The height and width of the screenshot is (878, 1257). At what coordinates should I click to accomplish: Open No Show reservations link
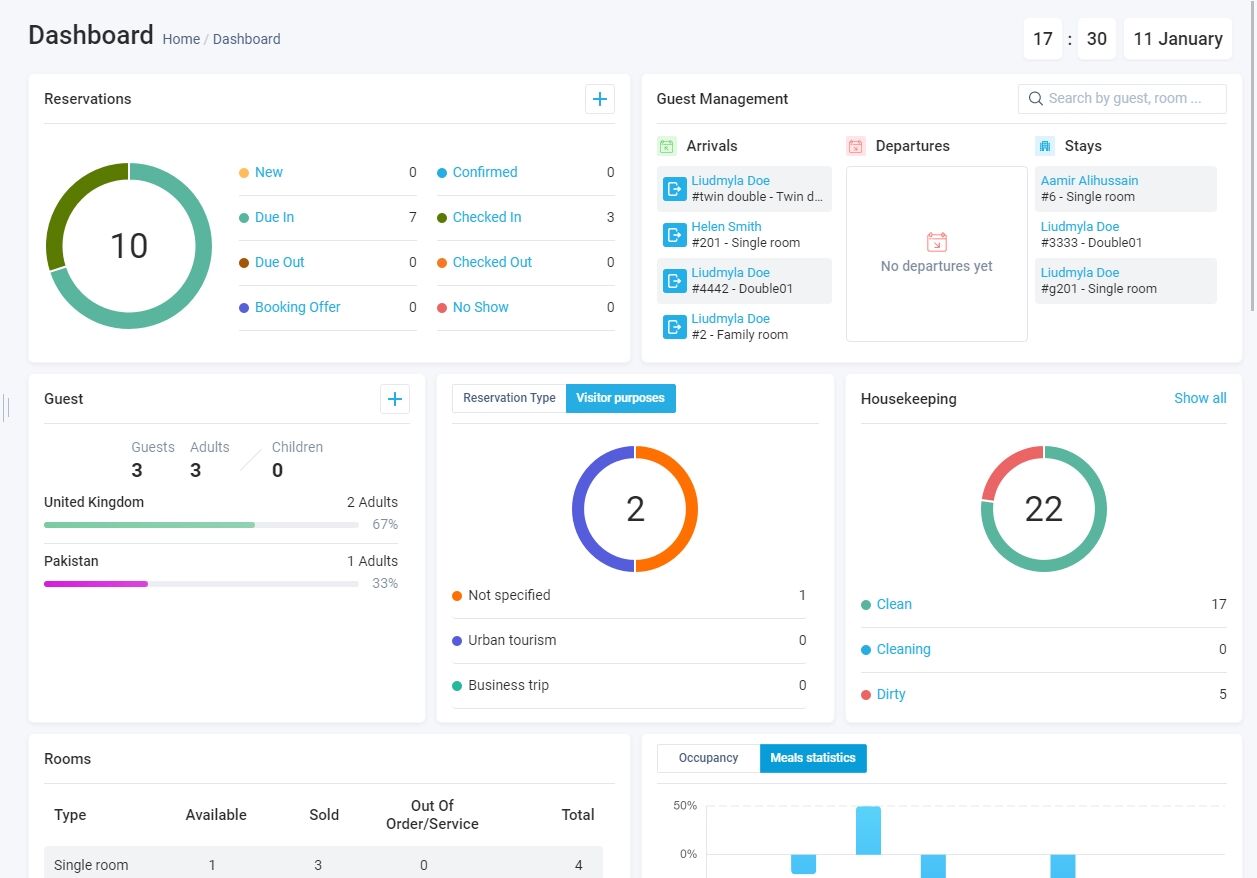coord(480,307)
